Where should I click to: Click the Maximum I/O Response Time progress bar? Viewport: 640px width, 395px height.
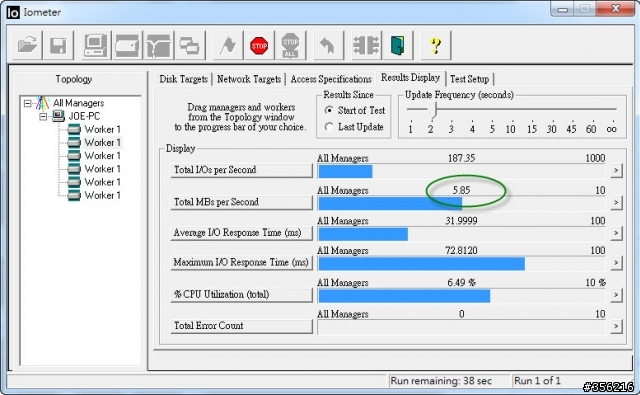pos(462,264)
